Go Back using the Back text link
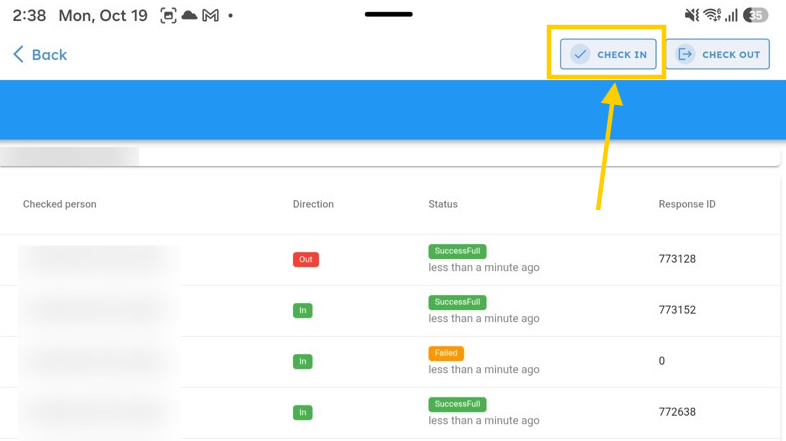Viewport: 786px width, 441px height. pos(49,55)
